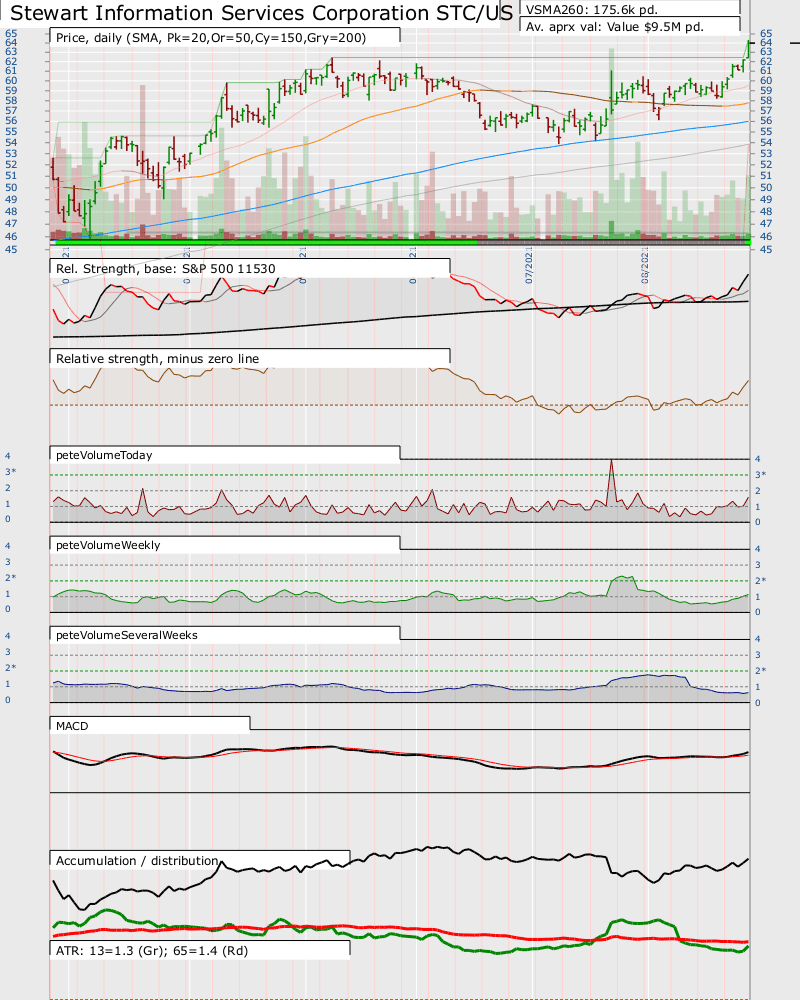Image resolution: width=800 pixels, height=1000 pixels.
Task: Click the Av. aprx val: Value $9.5M pd. label
Action: tap(615, 27)
